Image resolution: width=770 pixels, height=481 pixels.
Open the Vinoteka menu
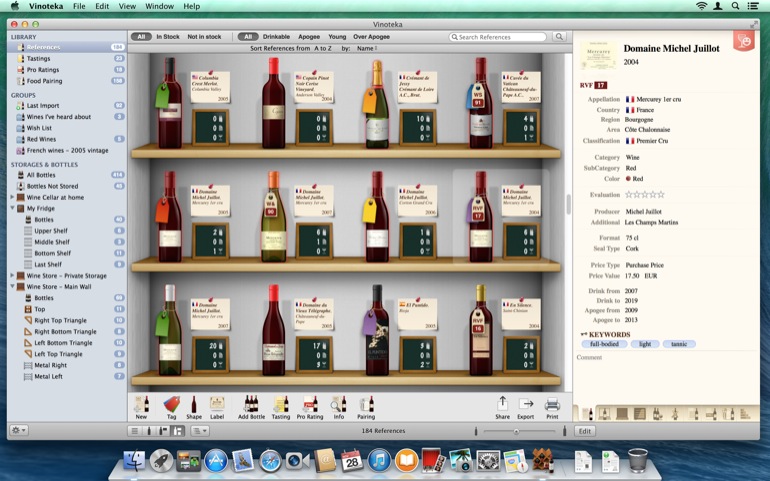(46, 6)
